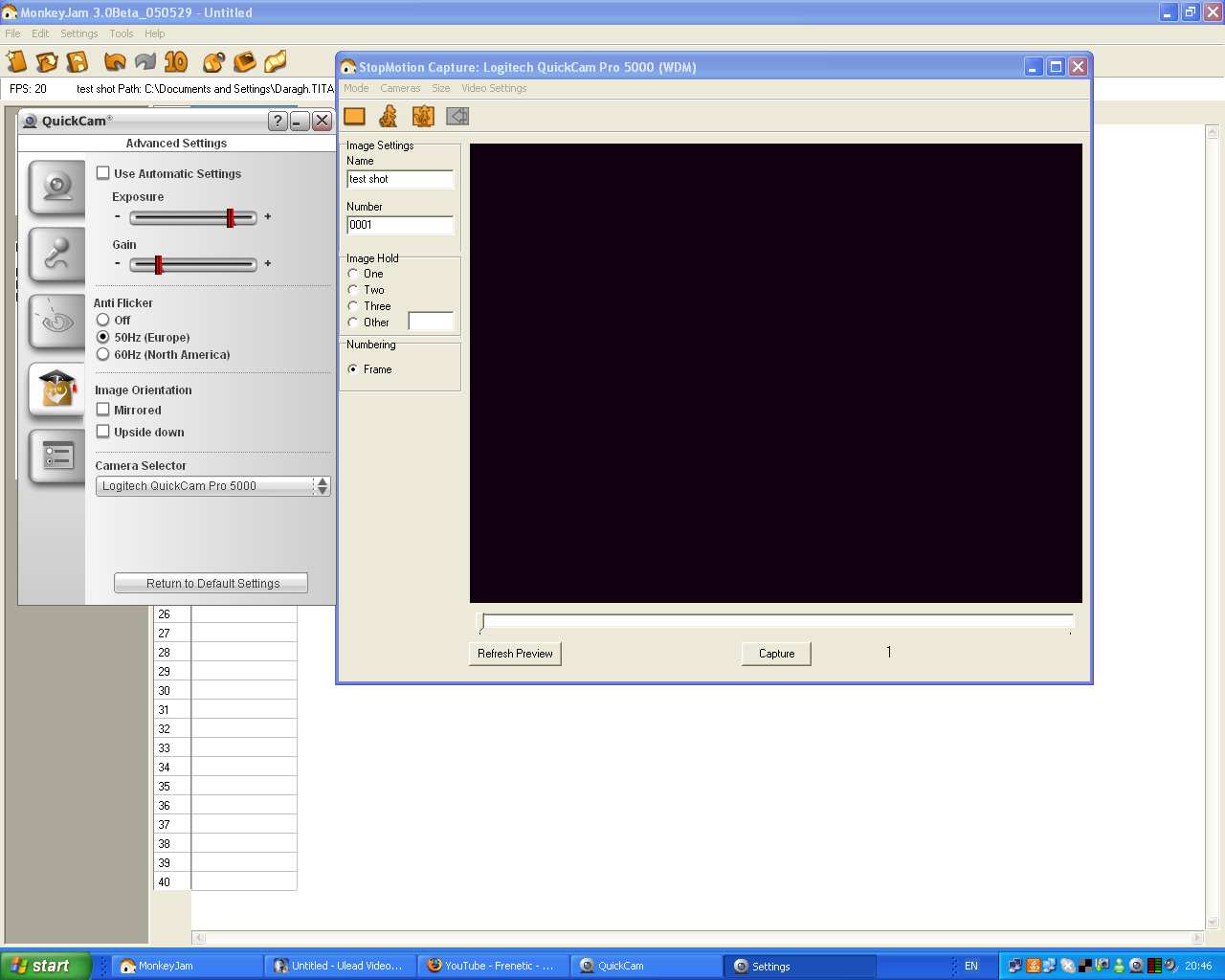Viewport: 1225px width, 980px height.
Task: Open a new exposure sheet in MonkeyJam
Action: [16, 61]
